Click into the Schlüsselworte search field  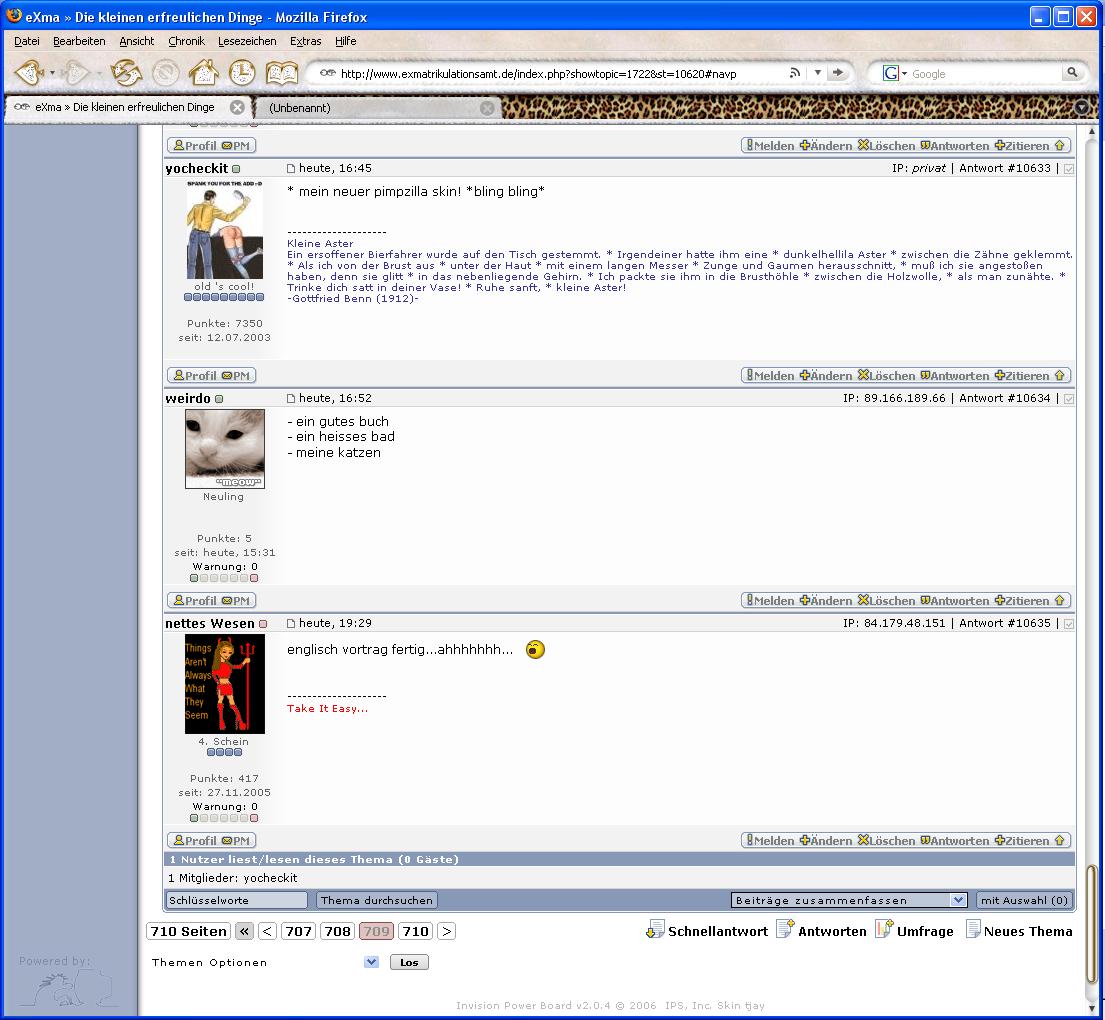236,900
